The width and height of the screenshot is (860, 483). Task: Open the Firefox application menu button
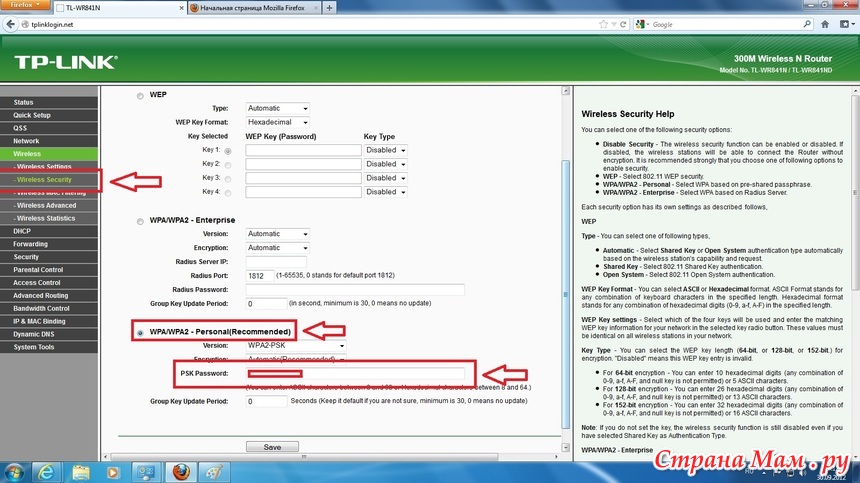click(x=25, y=5)
